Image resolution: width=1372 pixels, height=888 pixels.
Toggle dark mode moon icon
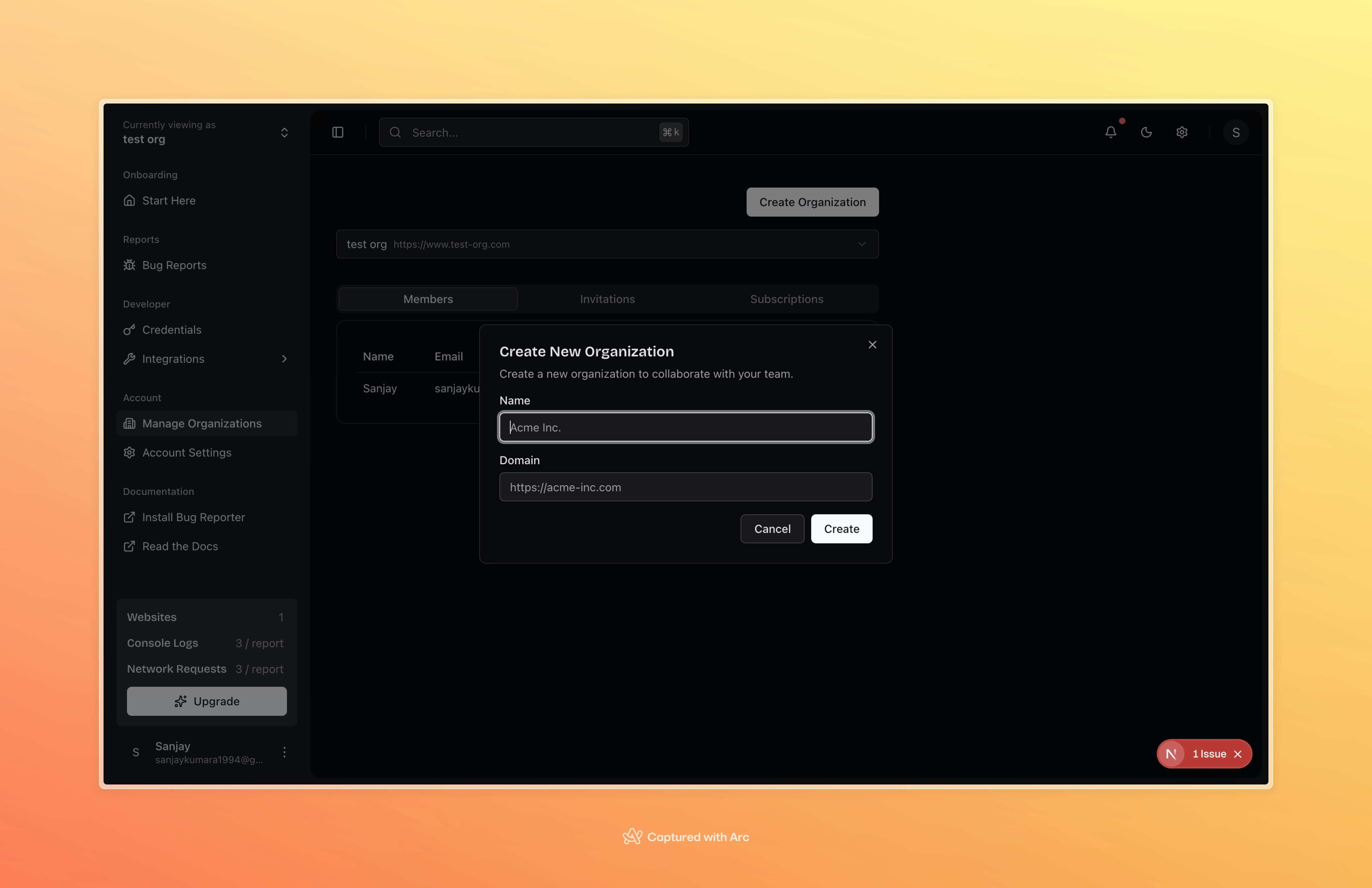[1146, 133]
